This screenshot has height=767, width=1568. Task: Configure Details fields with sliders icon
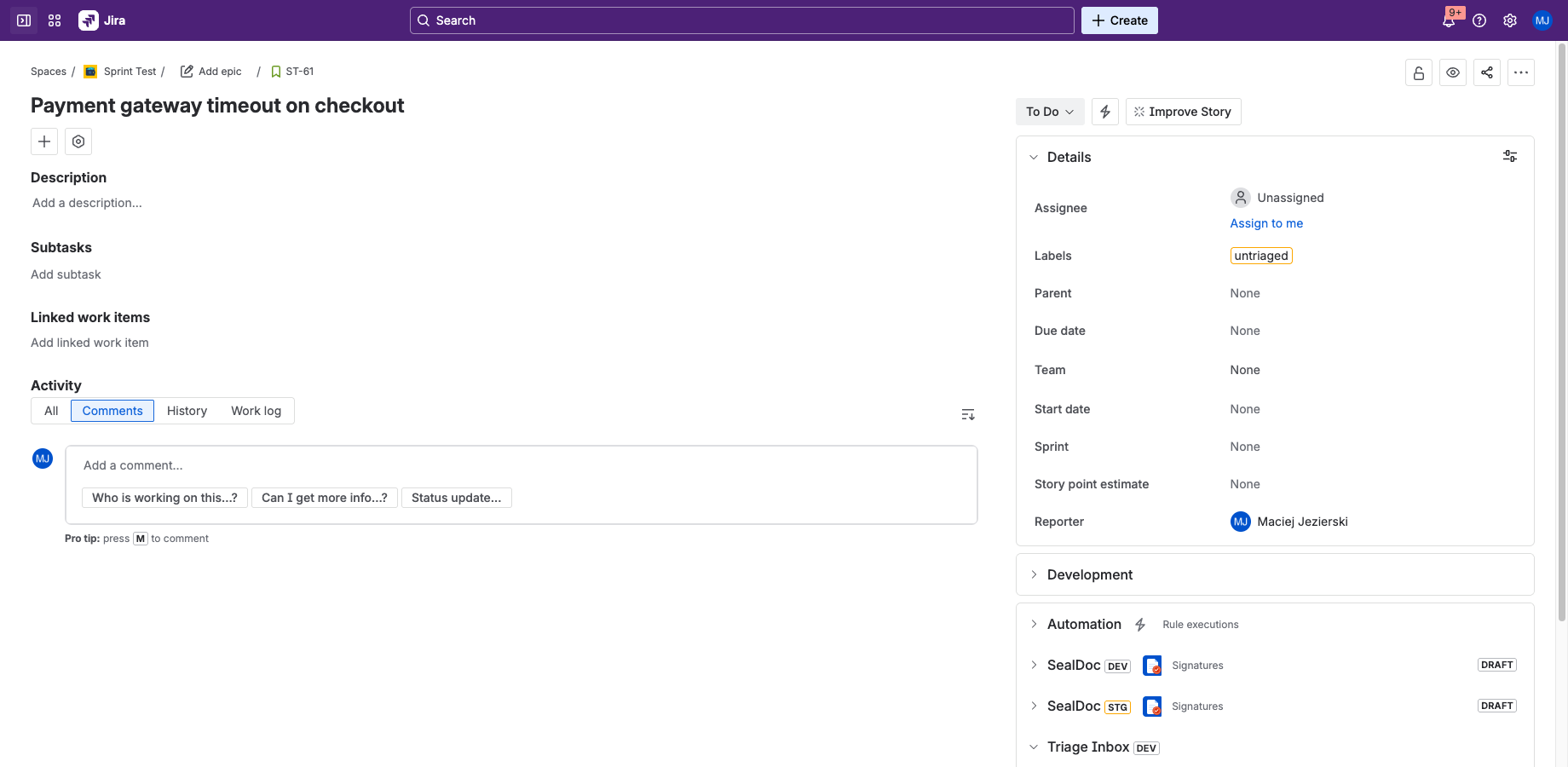click(1509, 156)
